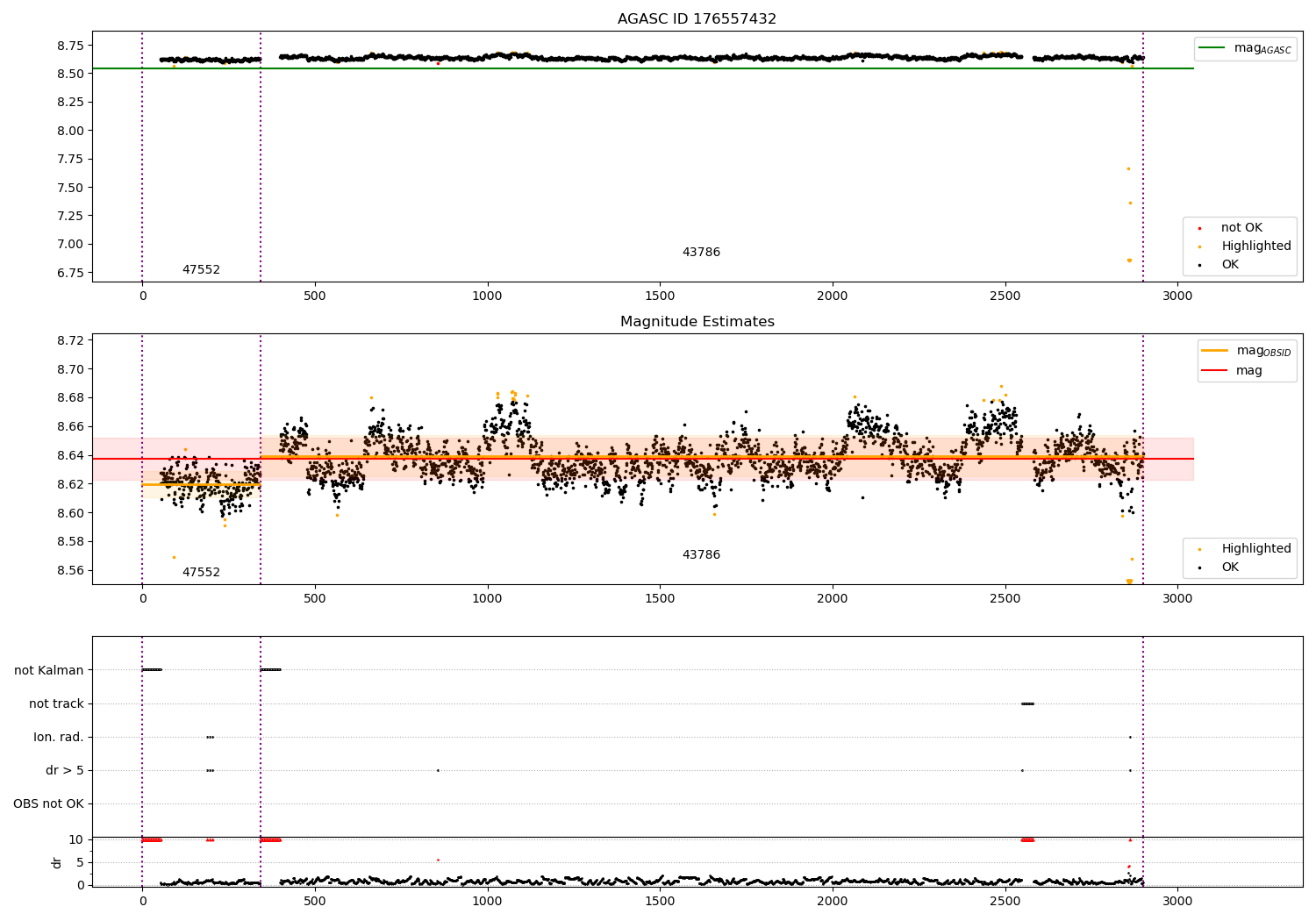
Task: Click the 8.64 tick label on the middle plot
Action: (70, 455)
